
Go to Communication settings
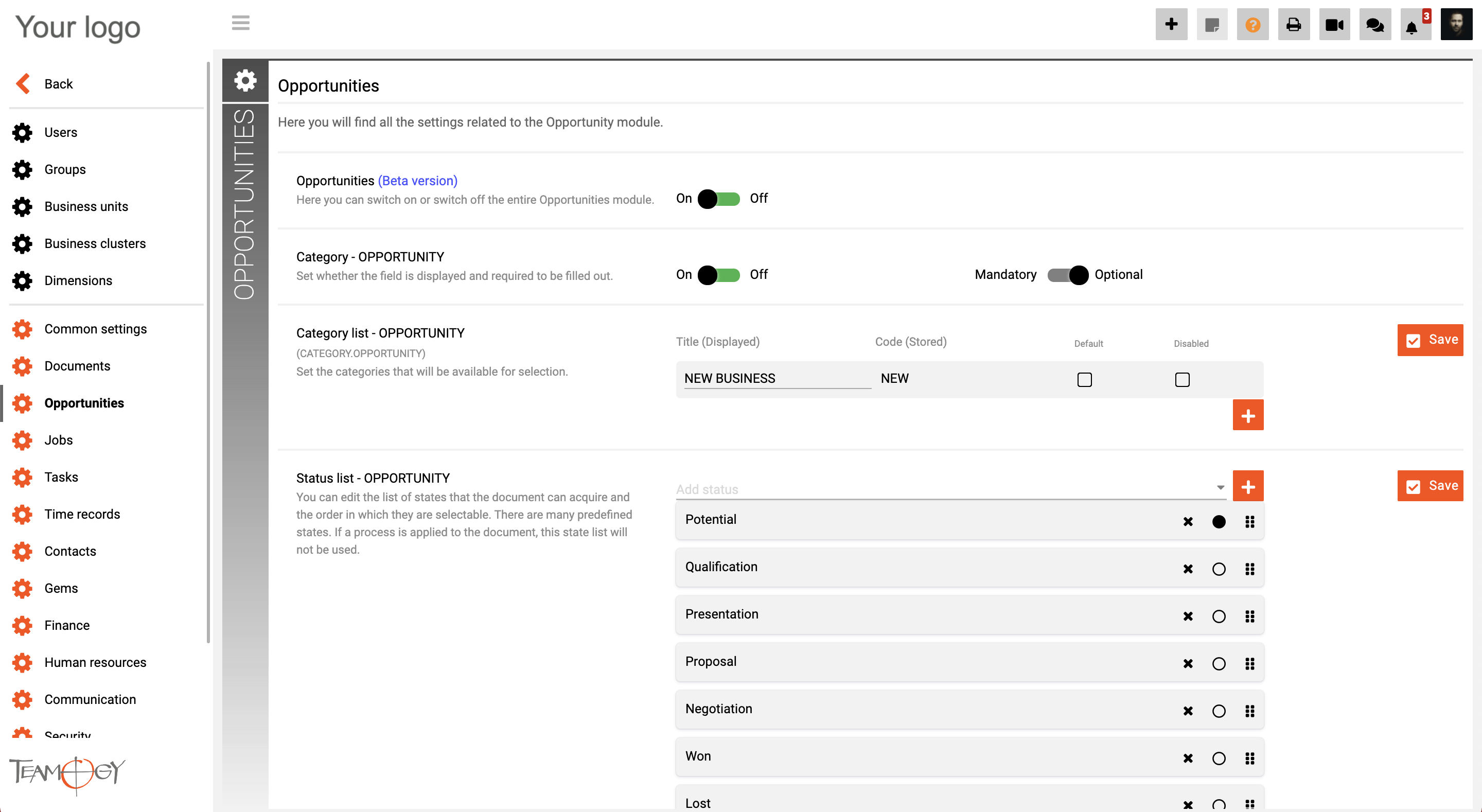(x=91, y=699)
